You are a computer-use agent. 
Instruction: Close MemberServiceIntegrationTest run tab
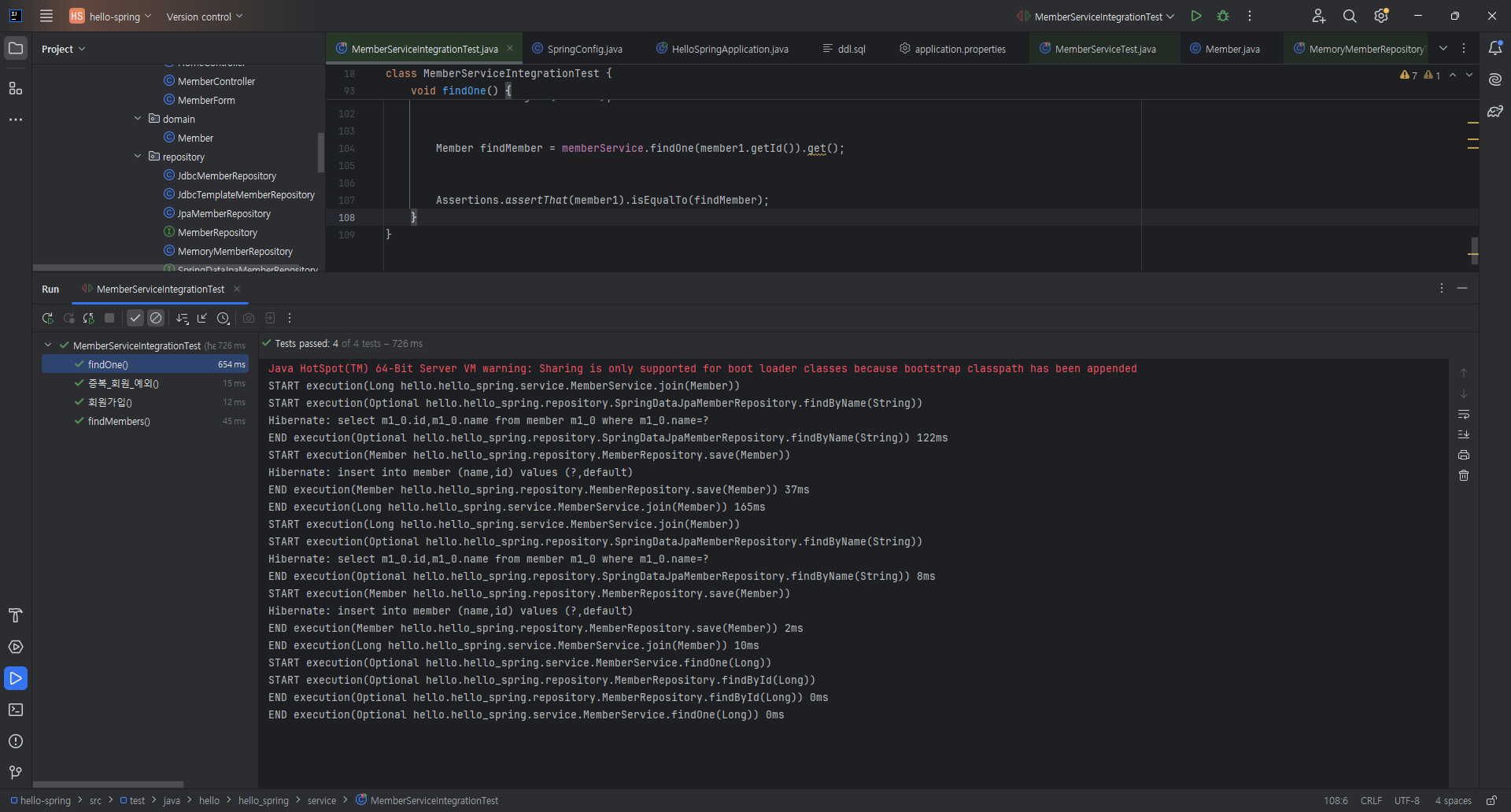(237, 289)
